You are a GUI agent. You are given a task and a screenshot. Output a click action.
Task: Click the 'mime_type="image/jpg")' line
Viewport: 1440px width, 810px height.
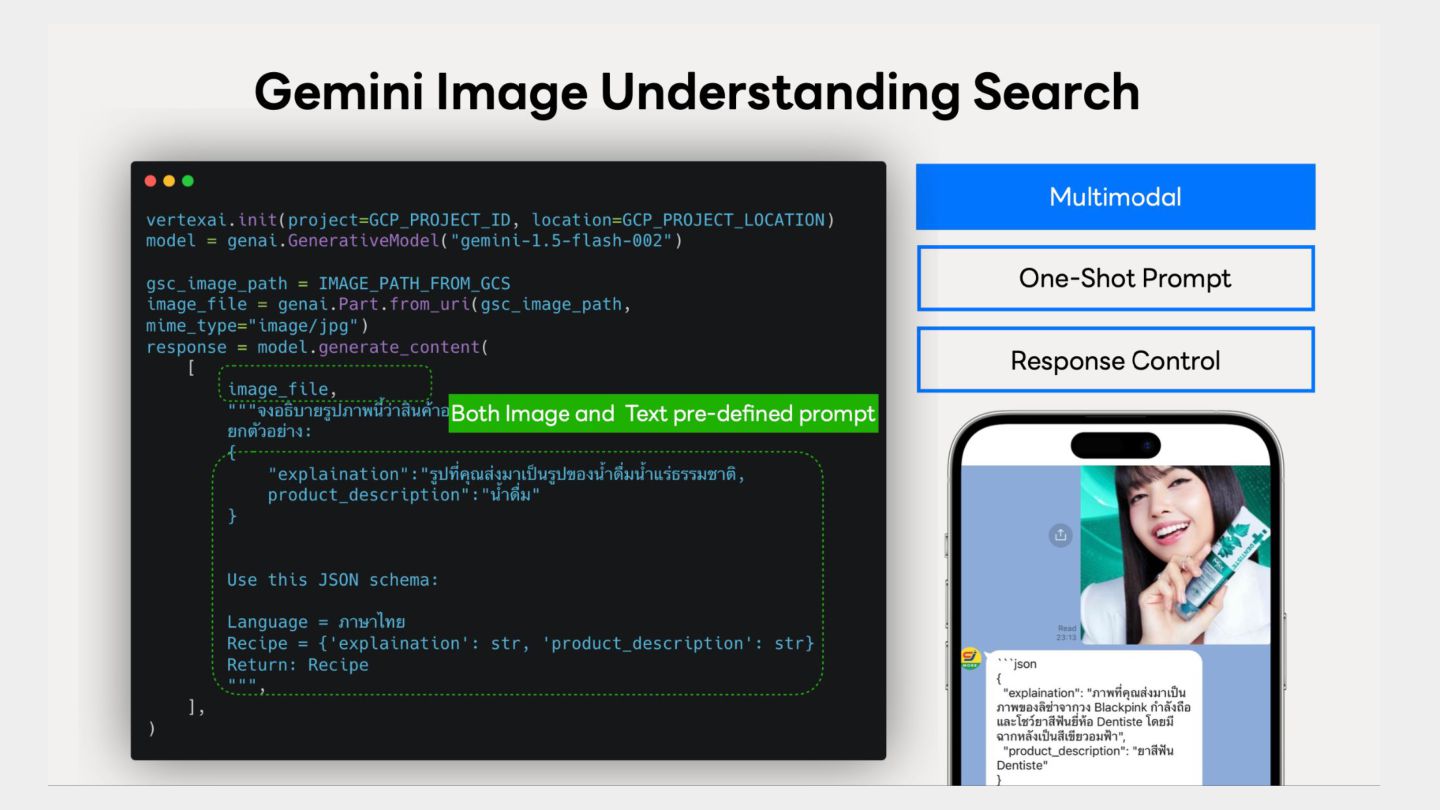(x=258, y=326)
